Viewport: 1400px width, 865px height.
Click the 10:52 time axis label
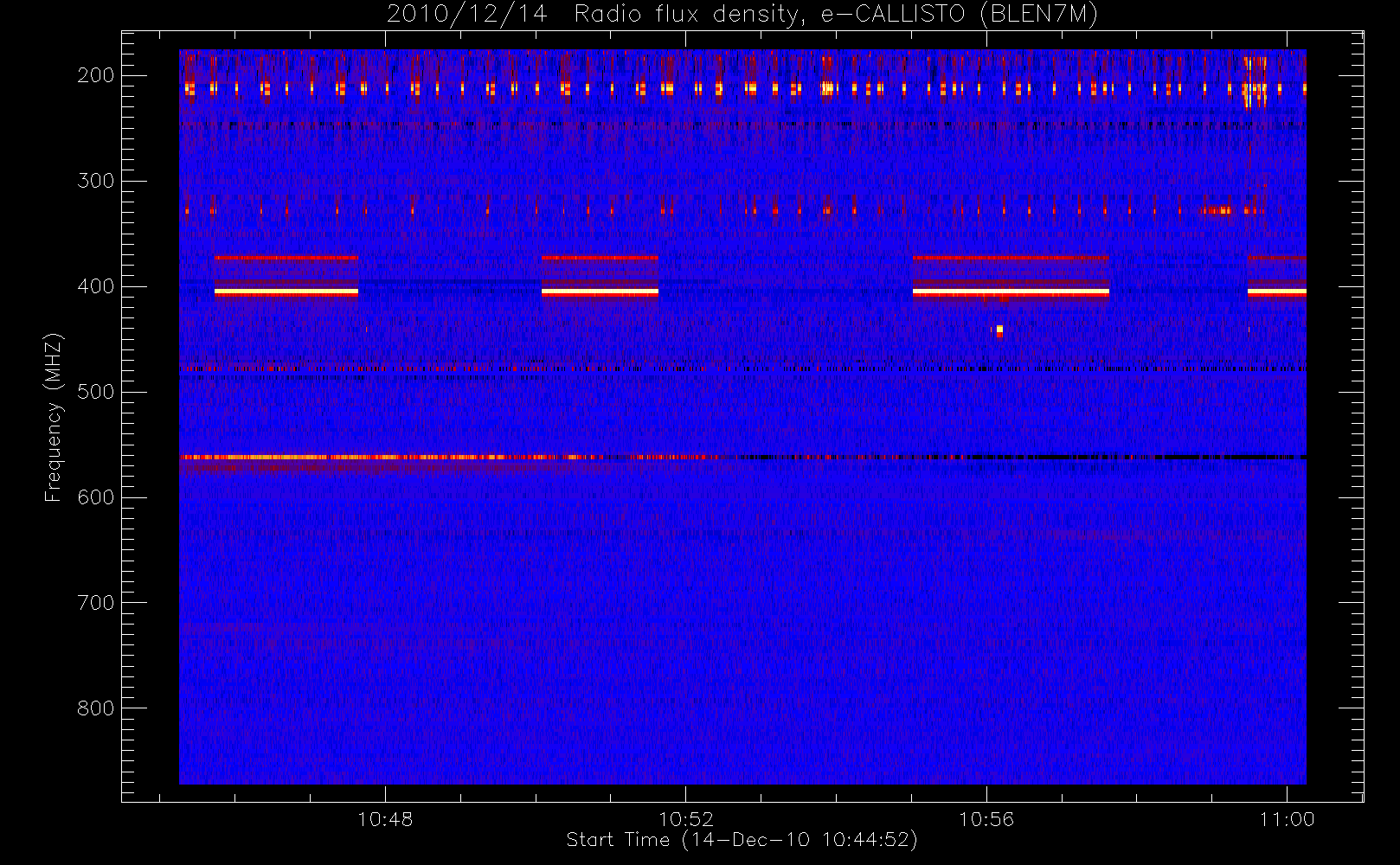[x=686, y=819]
